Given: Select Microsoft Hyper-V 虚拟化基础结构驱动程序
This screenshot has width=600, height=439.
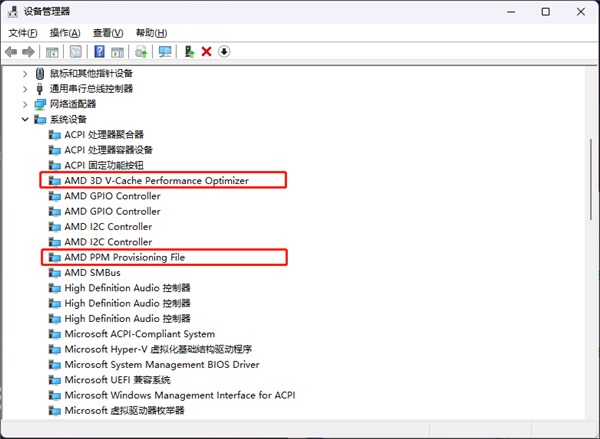Looking at the screenshot, I should click(150, 349).
